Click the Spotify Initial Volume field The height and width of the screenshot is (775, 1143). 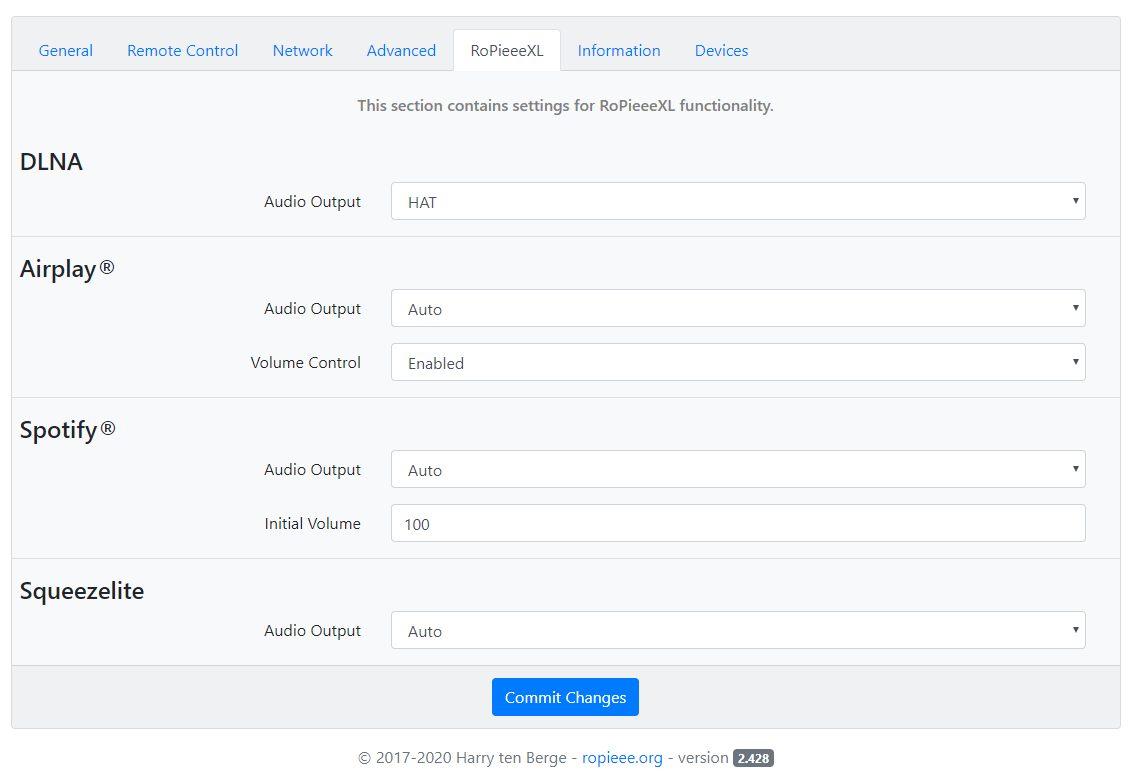pos(737,524)
